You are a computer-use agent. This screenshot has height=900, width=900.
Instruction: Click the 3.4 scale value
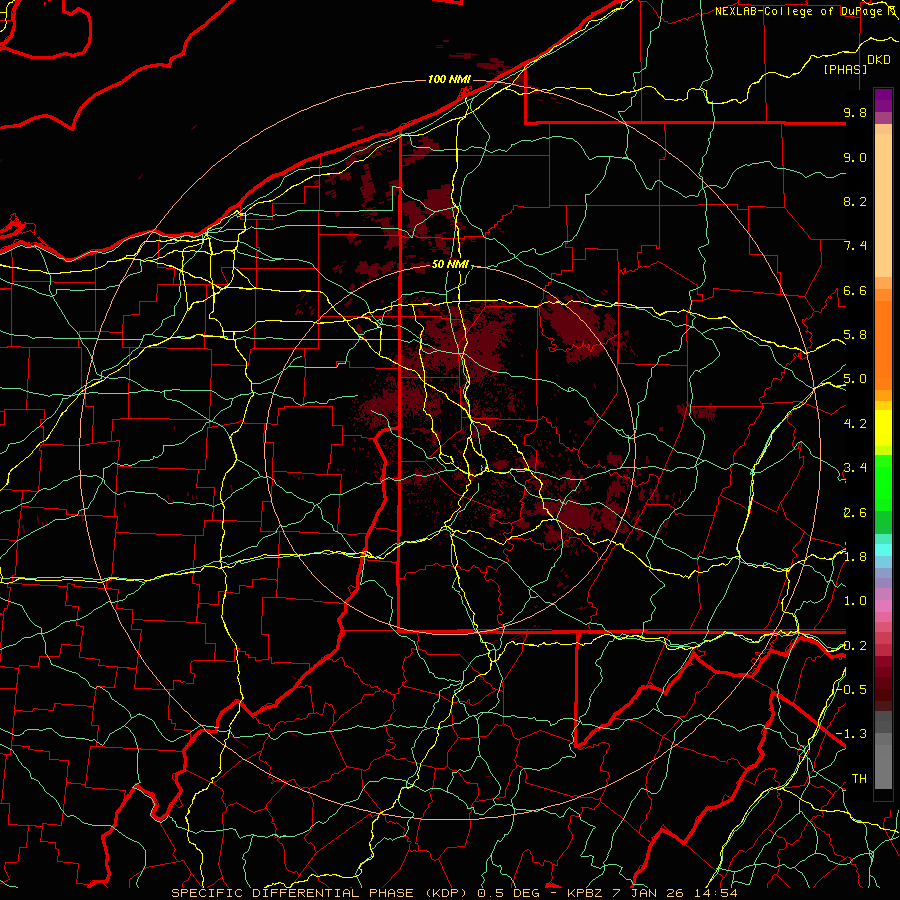click(855, 468)
